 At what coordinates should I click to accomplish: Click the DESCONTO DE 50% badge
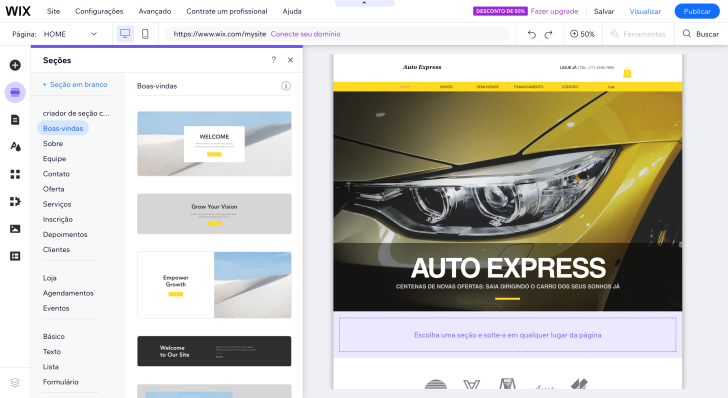500,11
